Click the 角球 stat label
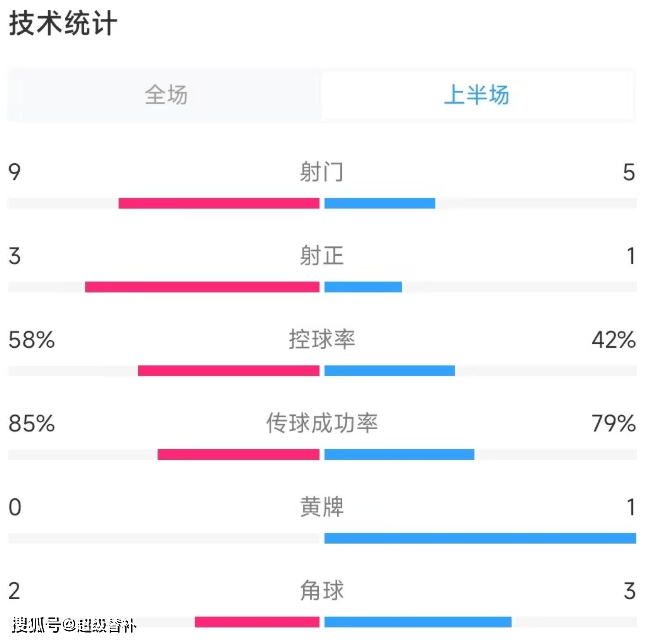This screenshot has width=648, height=642. (322, 590)
